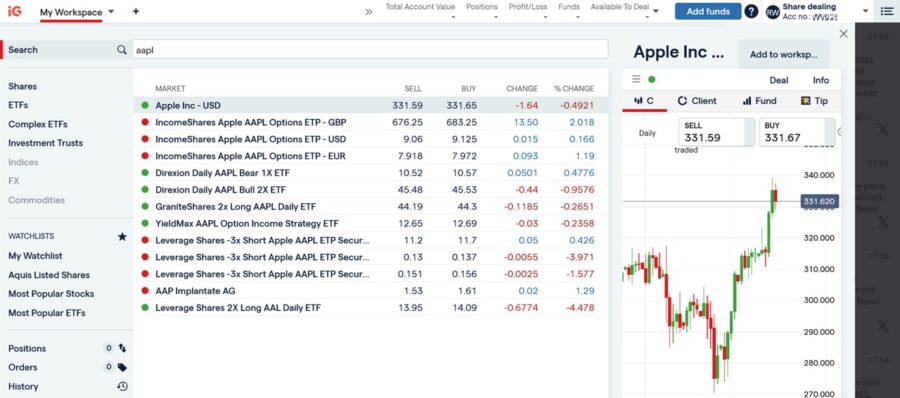The height and width of the screenshot is (398, 900).
Task: Click the 331.620 price marker on chart
Action: tap(819, 202)
